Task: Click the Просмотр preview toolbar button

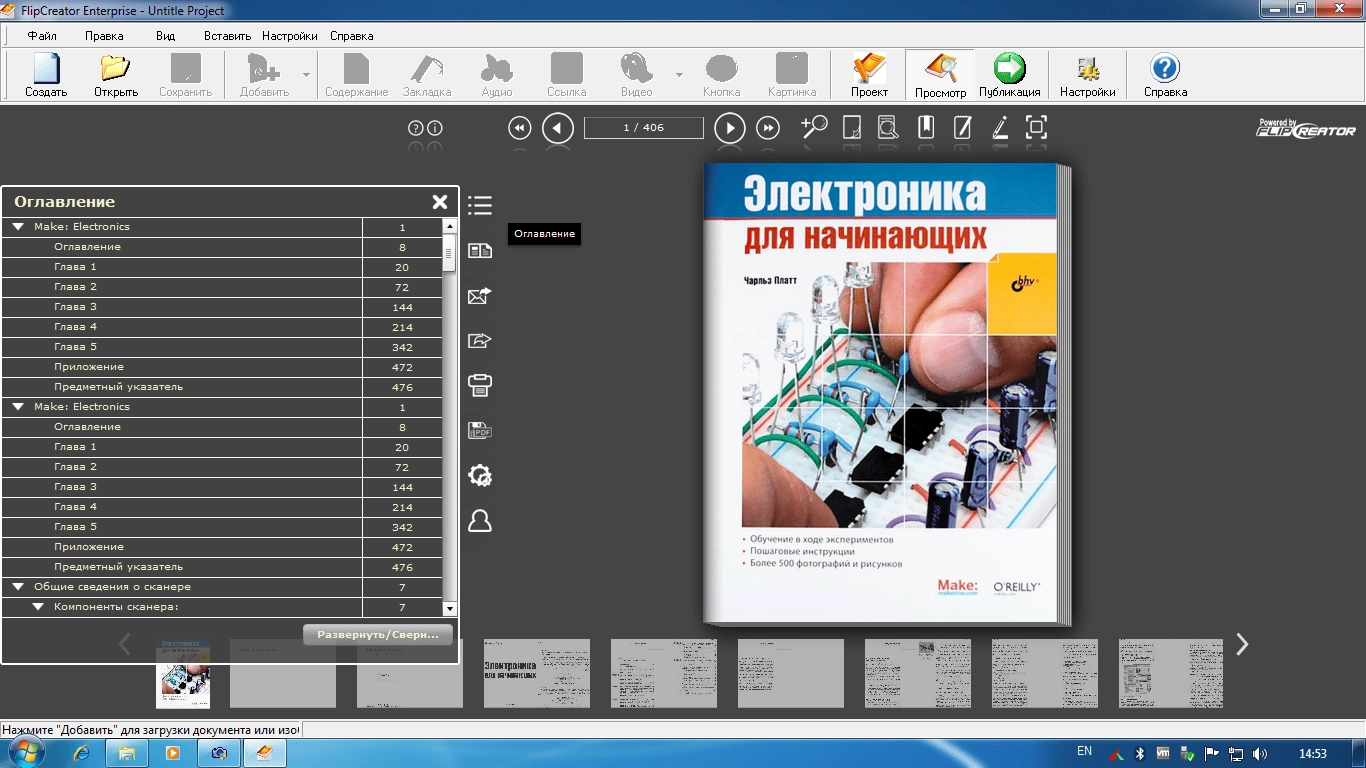Action: pyautogui.click(x=940, y=75)
